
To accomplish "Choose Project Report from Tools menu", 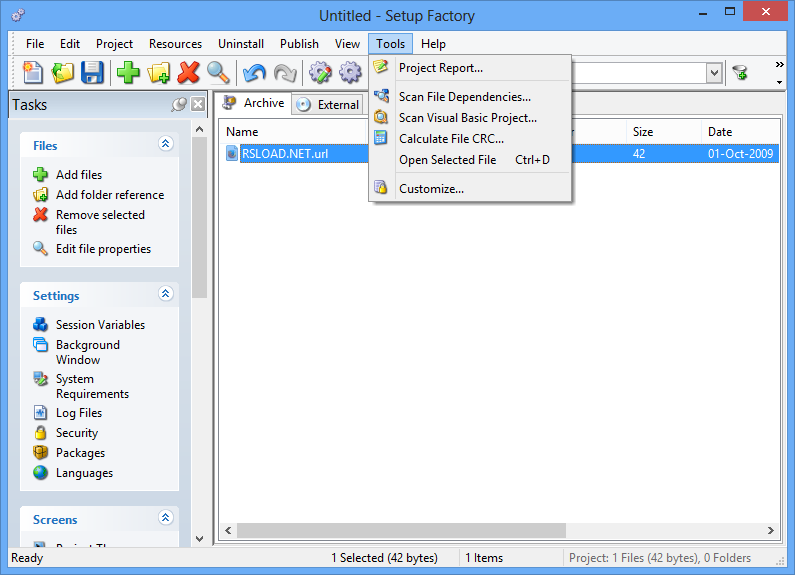I will [471, 68].
